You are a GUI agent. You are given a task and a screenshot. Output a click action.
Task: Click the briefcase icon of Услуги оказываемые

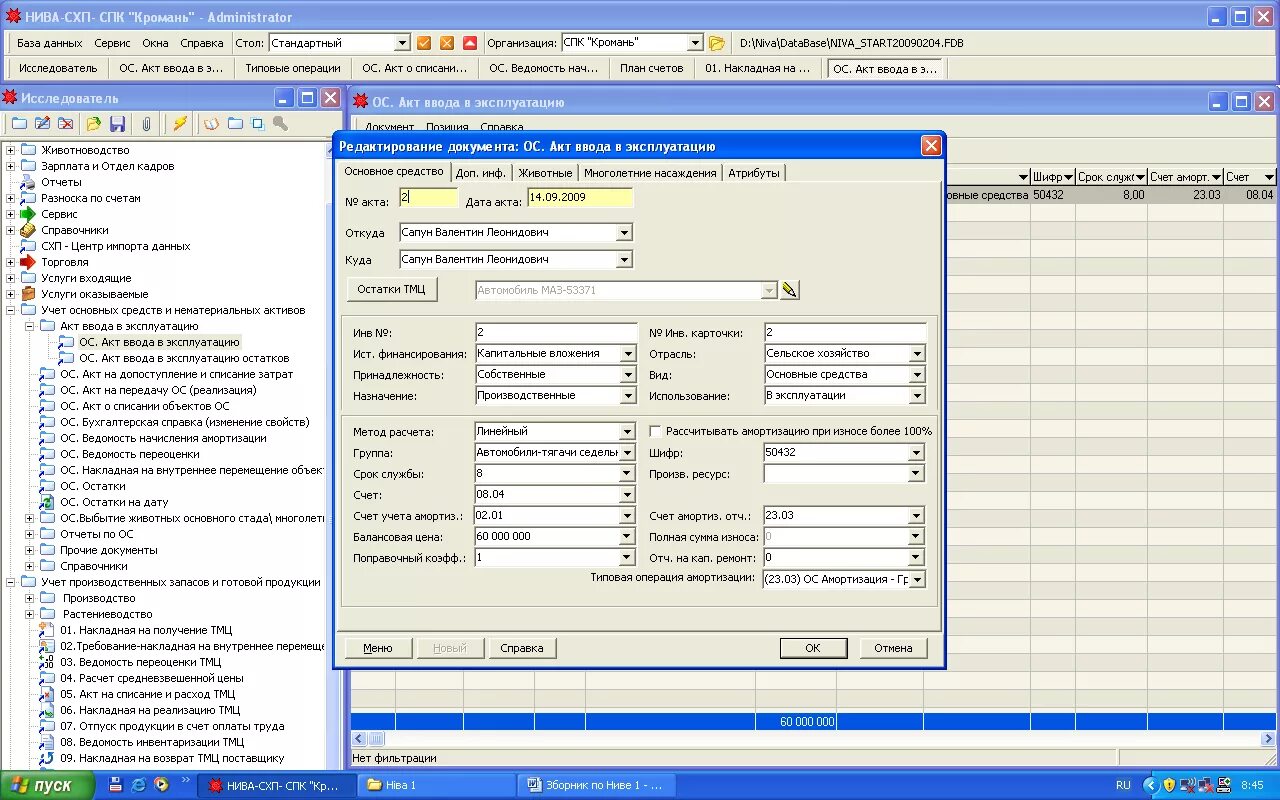28,294
